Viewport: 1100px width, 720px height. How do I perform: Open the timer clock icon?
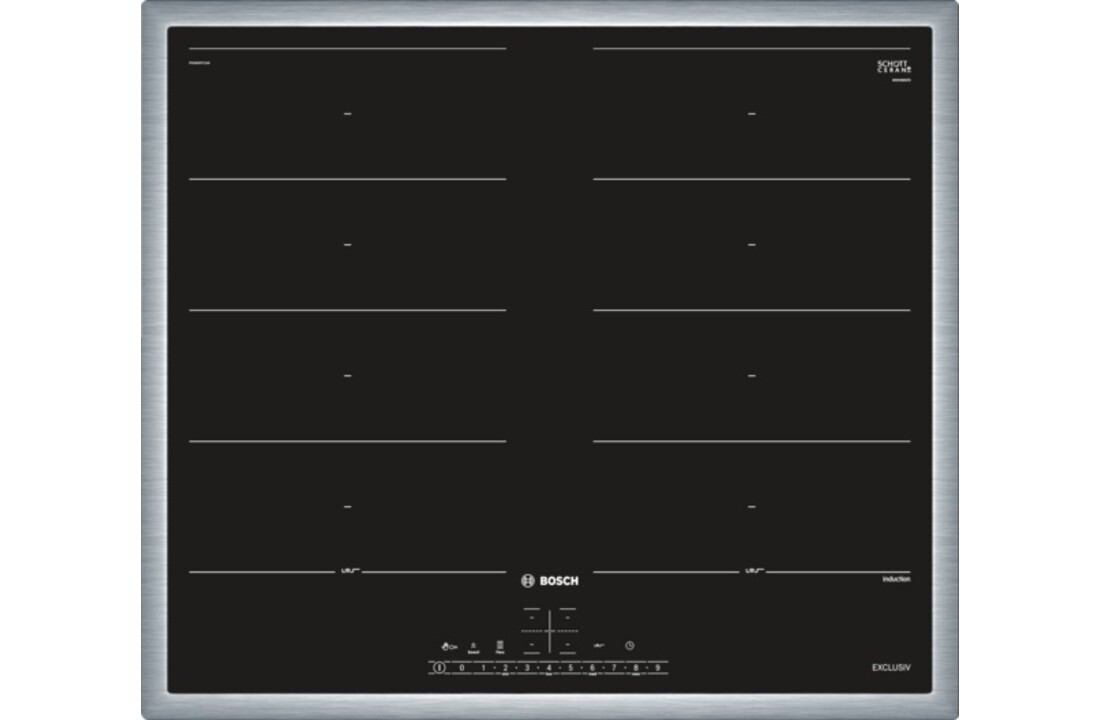pos(629,645)
